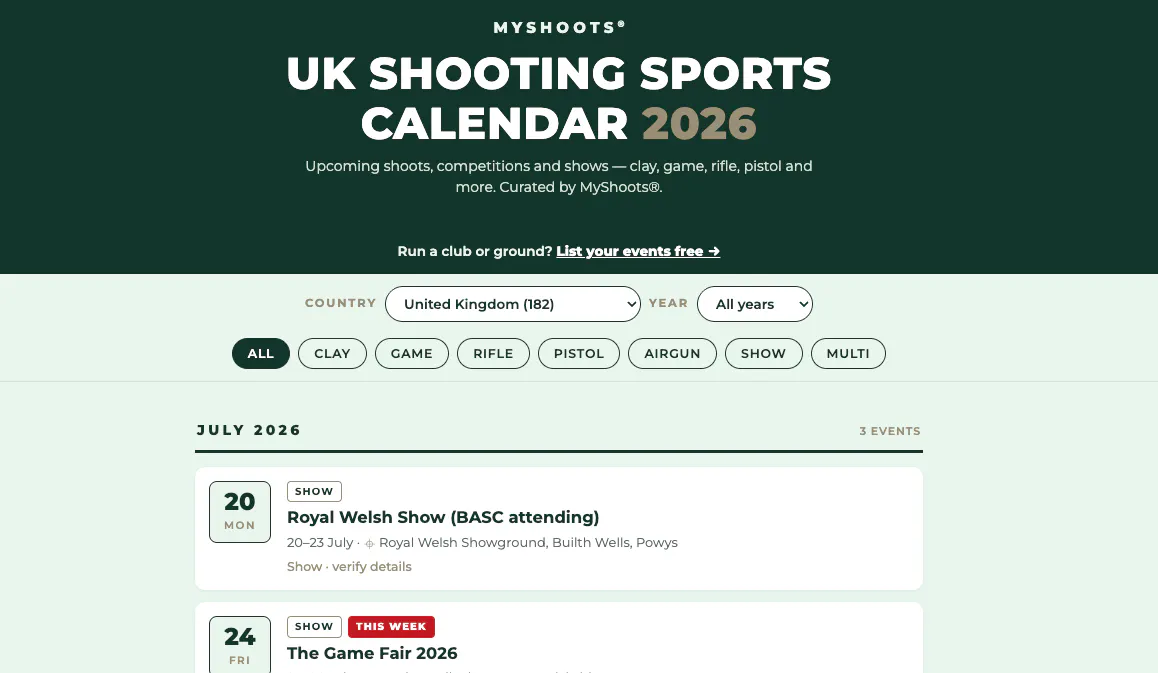Image resolution: width=1158 pixels, height=673 pixels.
Task: Click the location pin icon beside Royal Welsh Showground
Action: click(x=369, y=544)
